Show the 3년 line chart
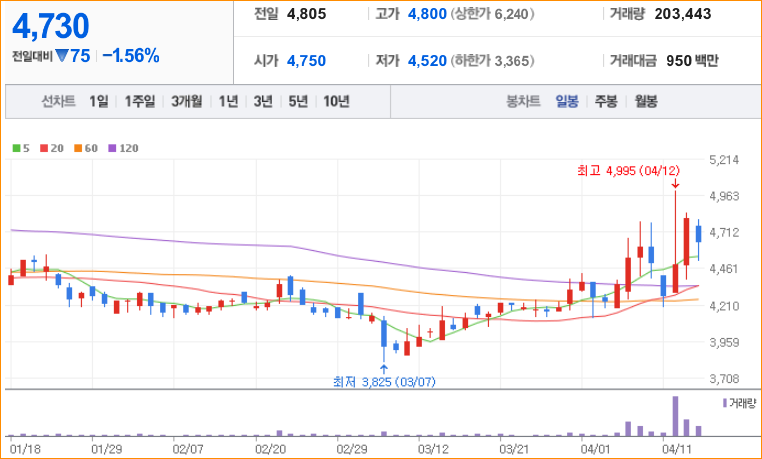Image resolution: width=762 pixels, height=459 pixels. 263,101
